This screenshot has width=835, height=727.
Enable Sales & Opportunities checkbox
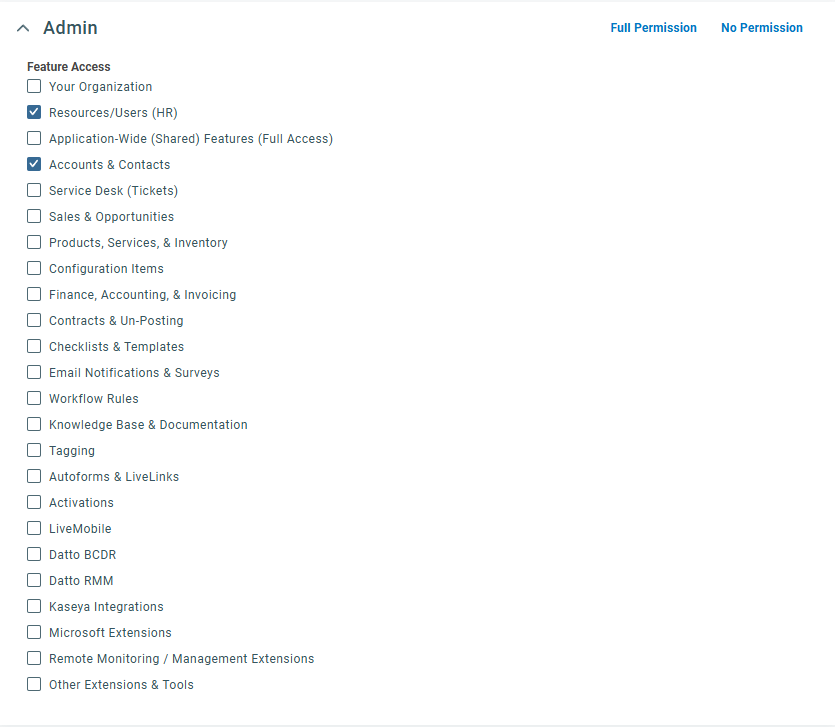pyautogui.click(x=34, y=216)
